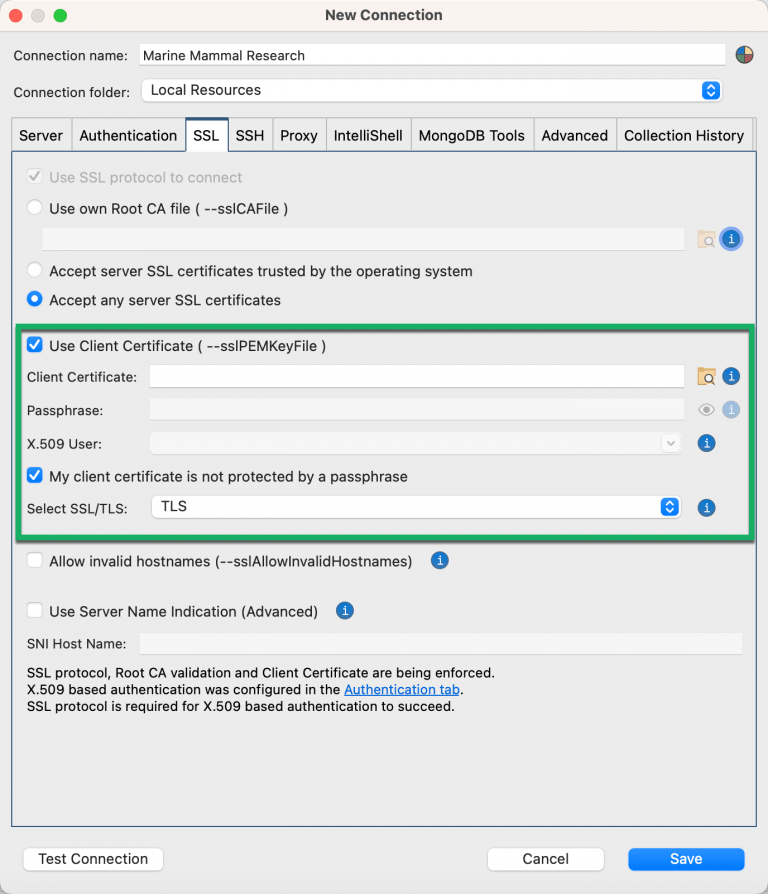The width and height of the screenshot is (768, 894).
Task: Disable the certificate not protected by passphrase checkbox
Action: [x=34, y=476]
